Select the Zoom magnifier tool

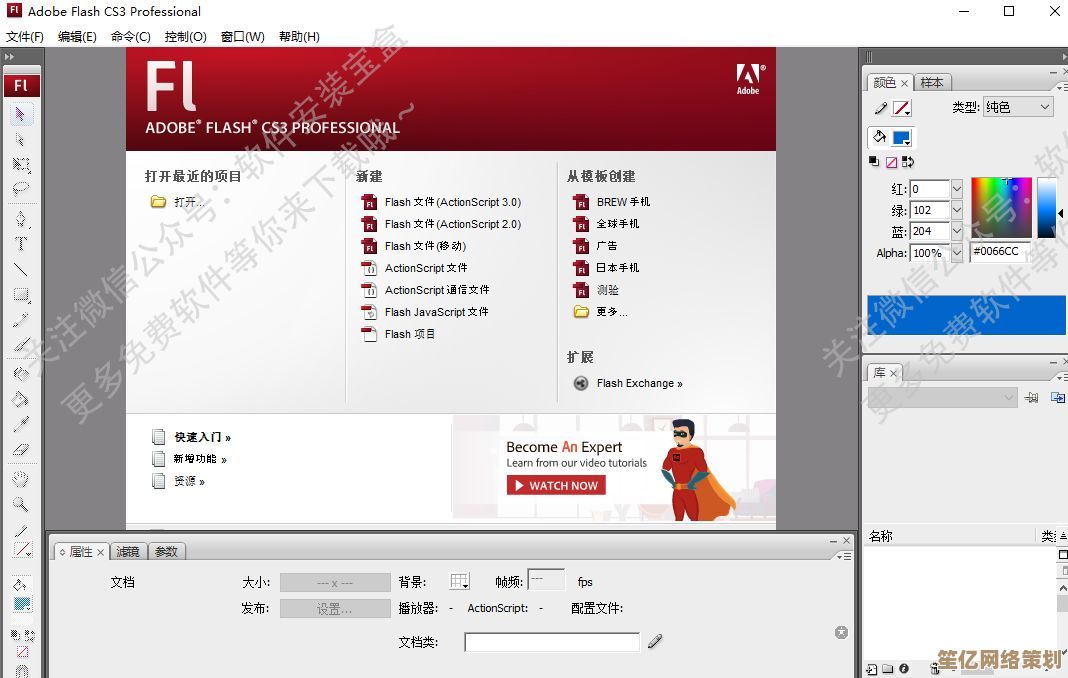(20, 504)
